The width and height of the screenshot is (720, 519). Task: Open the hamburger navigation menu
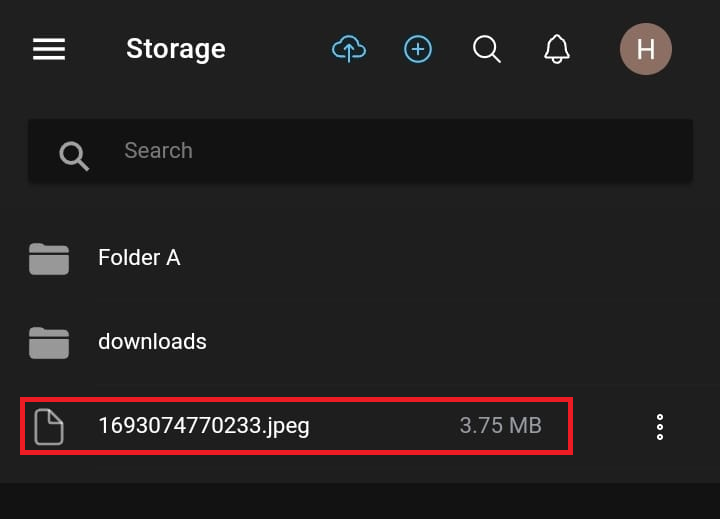point(49,49)
